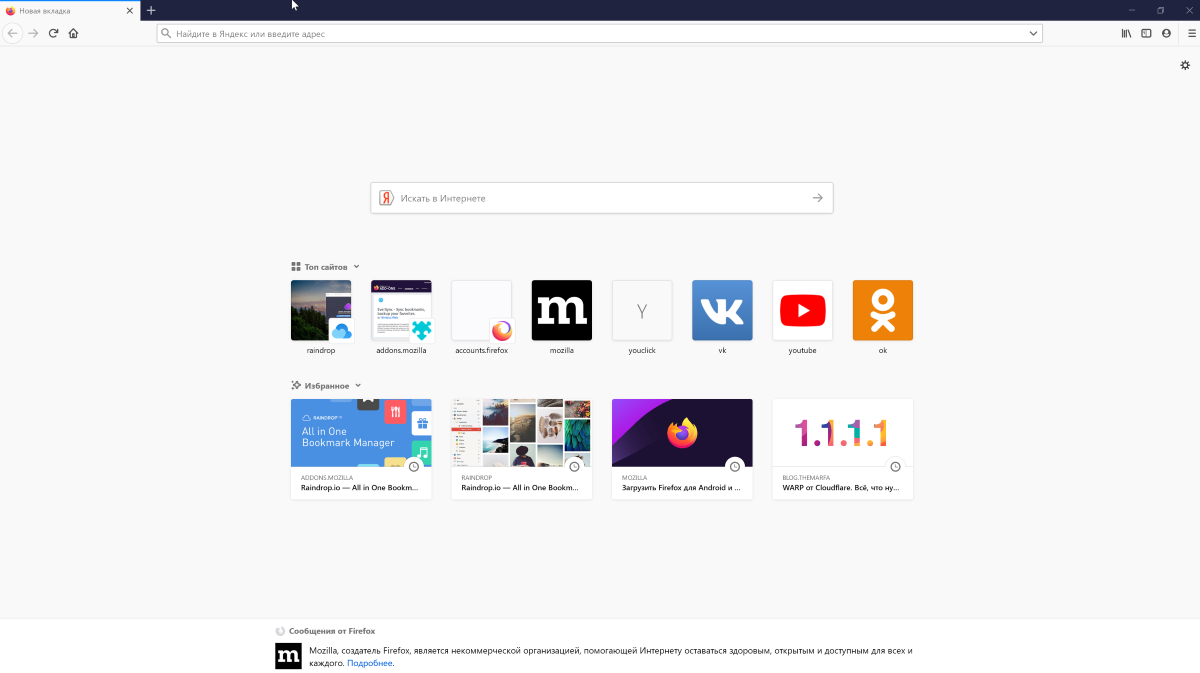The height and width of the screenshot is (673, 1200).
Task: Collapse the 'Избранное' section
Action: pyautogui.click(x=358, y=384)
